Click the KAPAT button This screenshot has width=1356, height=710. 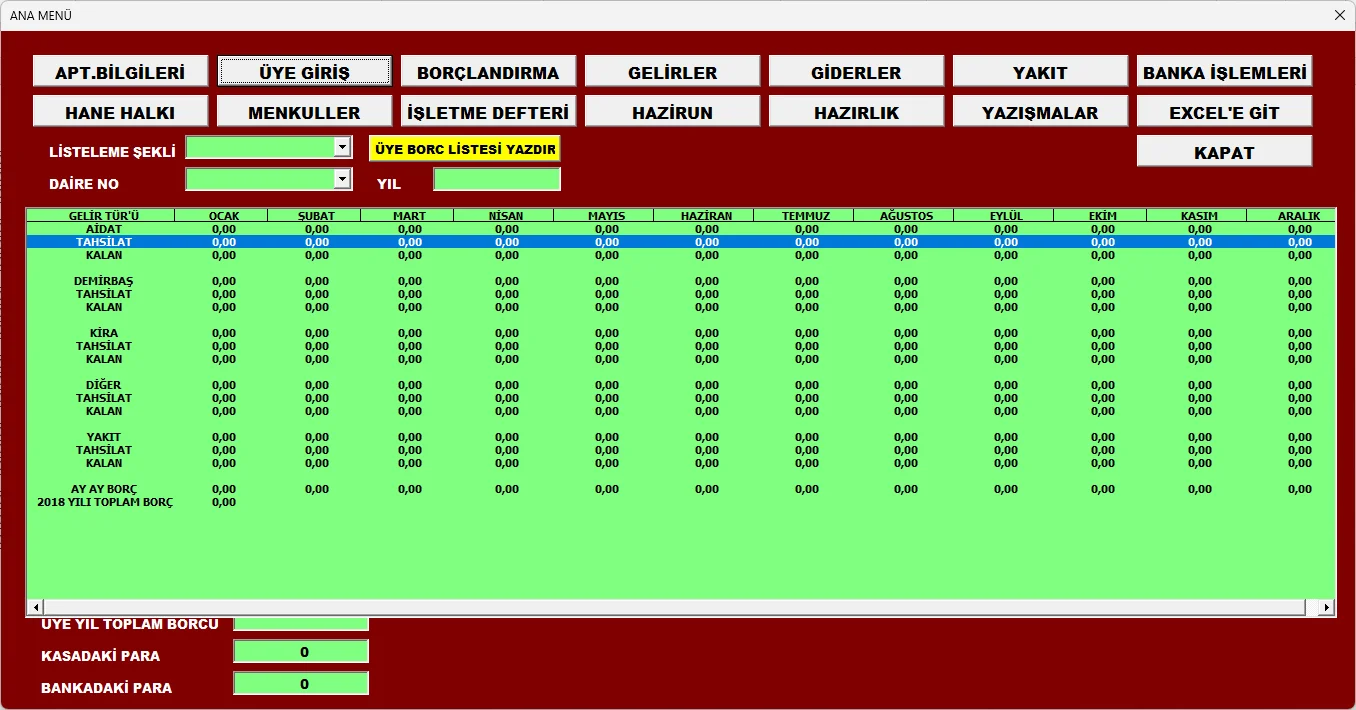click(1224, 152)
